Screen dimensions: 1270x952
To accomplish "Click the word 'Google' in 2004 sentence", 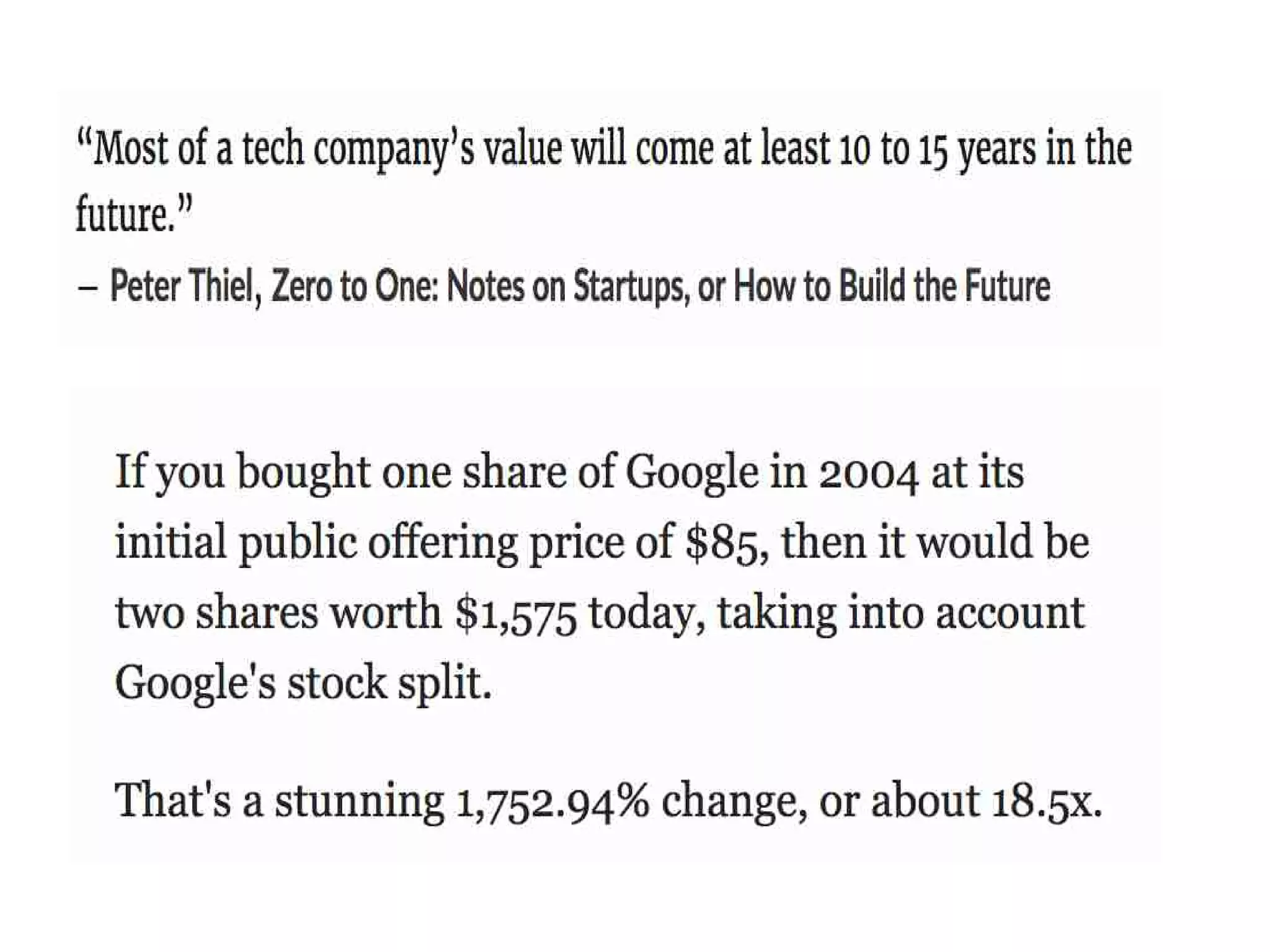I will coord(691,474).
